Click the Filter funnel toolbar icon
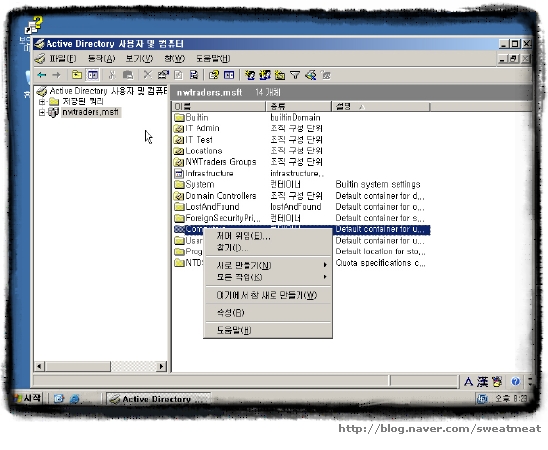This screenshot has width=548, height=450. pos(295,75)
